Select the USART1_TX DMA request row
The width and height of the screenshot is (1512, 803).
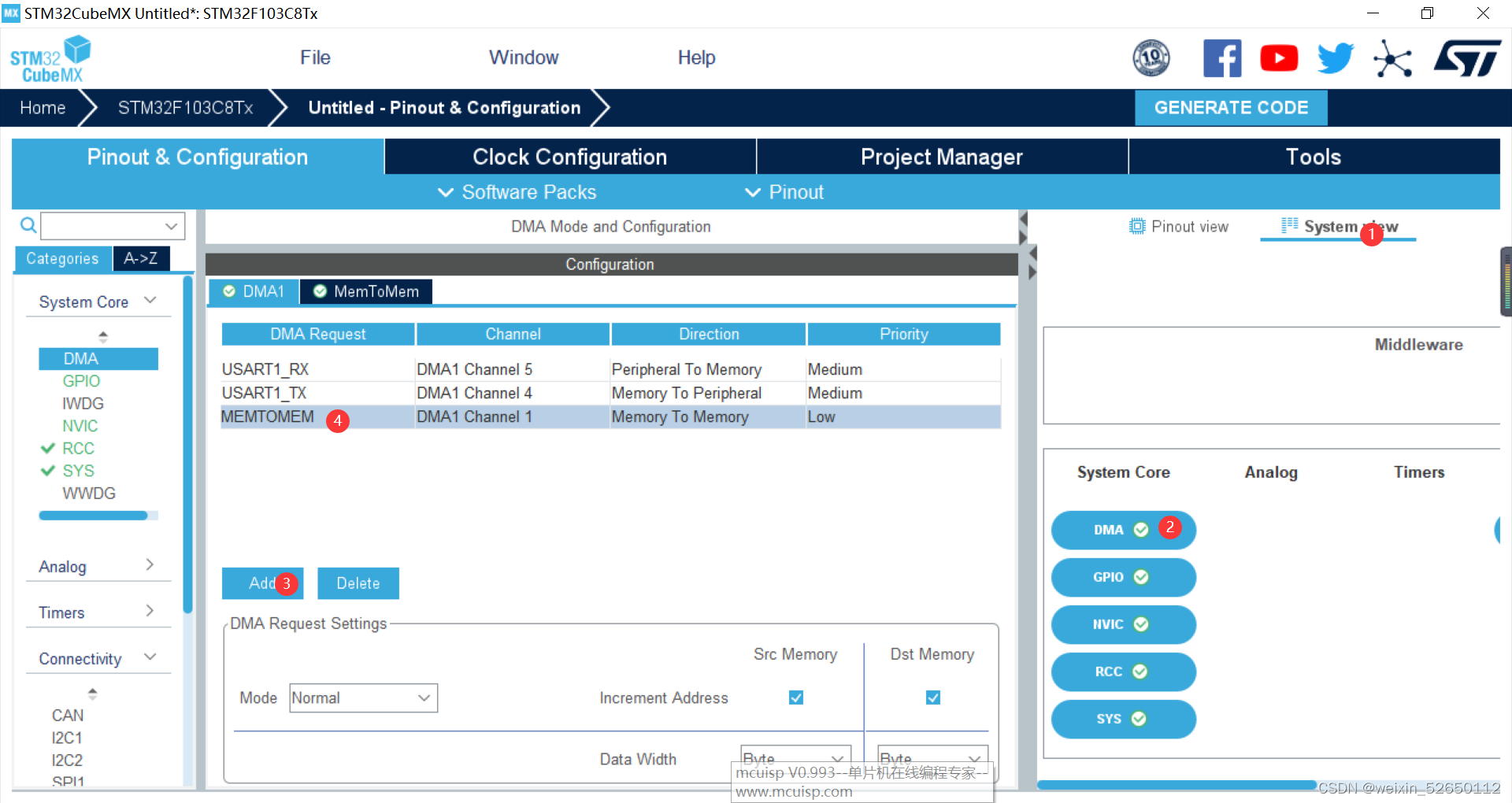(x=610, y=393)
